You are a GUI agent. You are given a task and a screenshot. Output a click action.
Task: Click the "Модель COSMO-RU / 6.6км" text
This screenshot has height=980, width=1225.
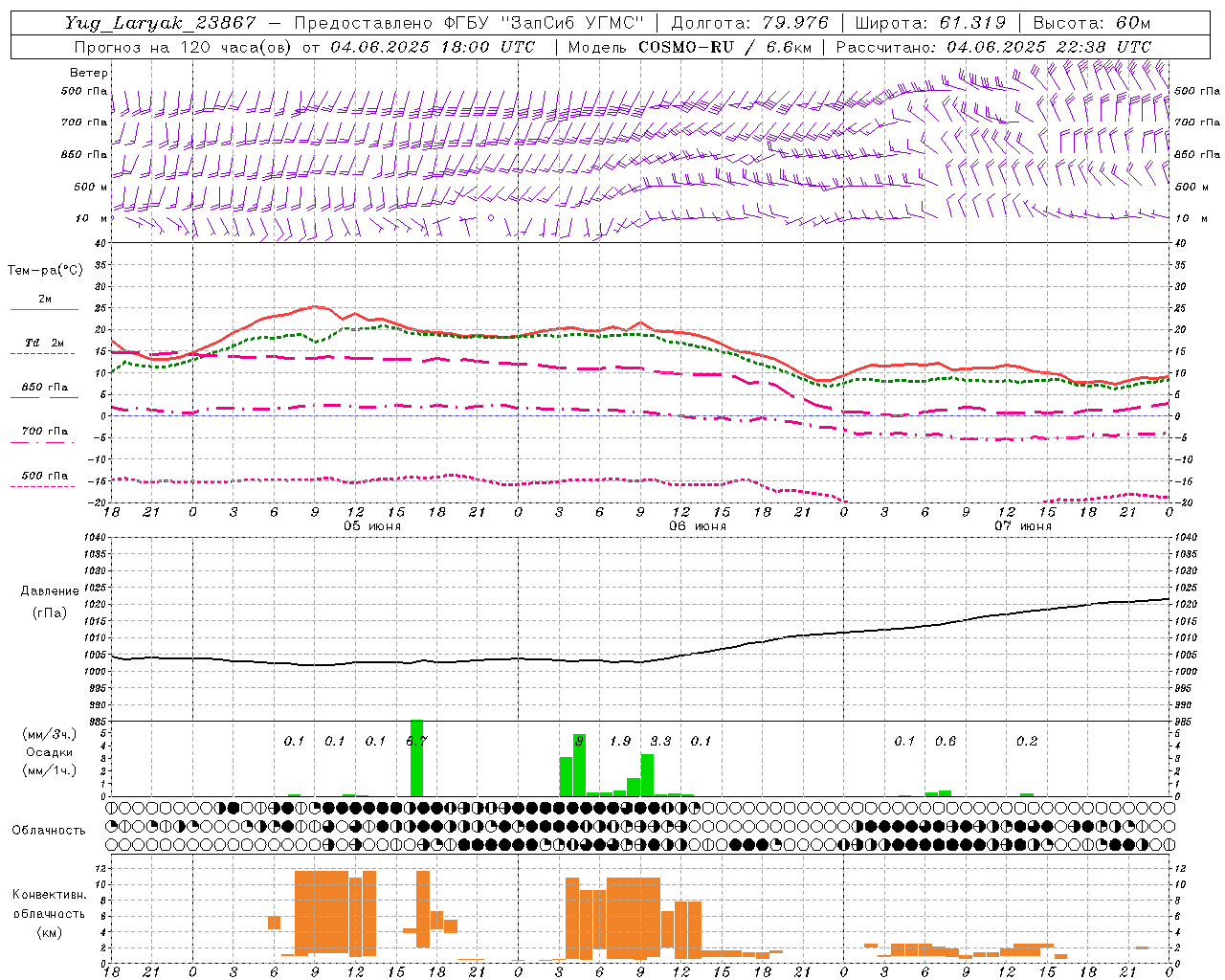[x=690, y=47]
